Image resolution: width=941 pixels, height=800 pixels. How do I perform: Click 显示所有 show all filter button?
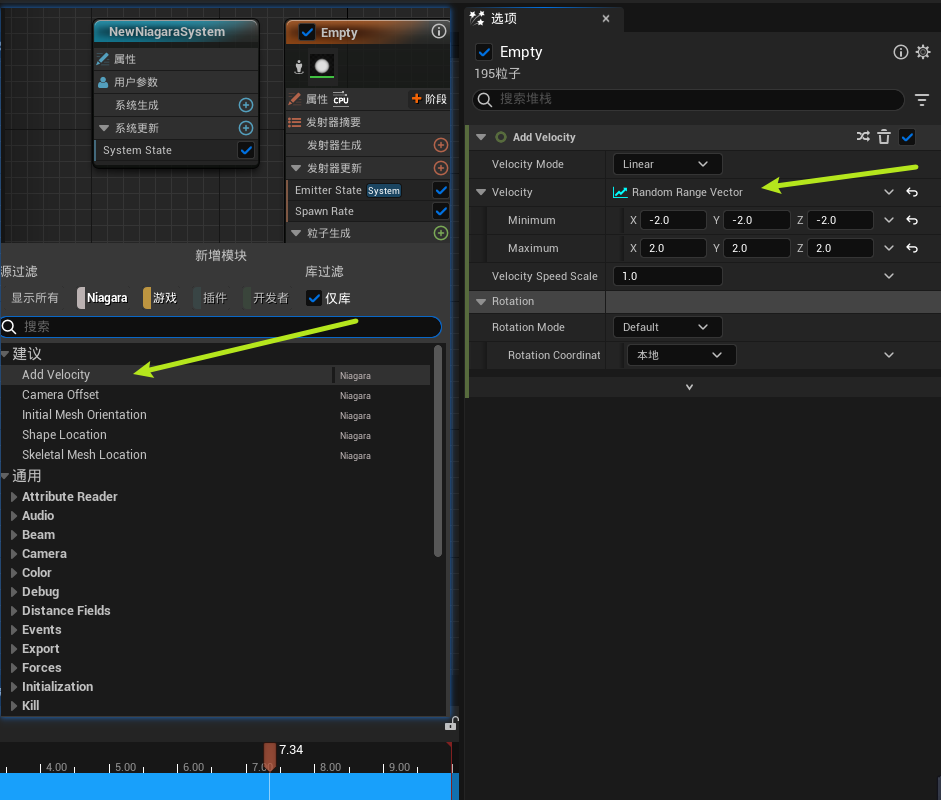click(x=35, y=298)
